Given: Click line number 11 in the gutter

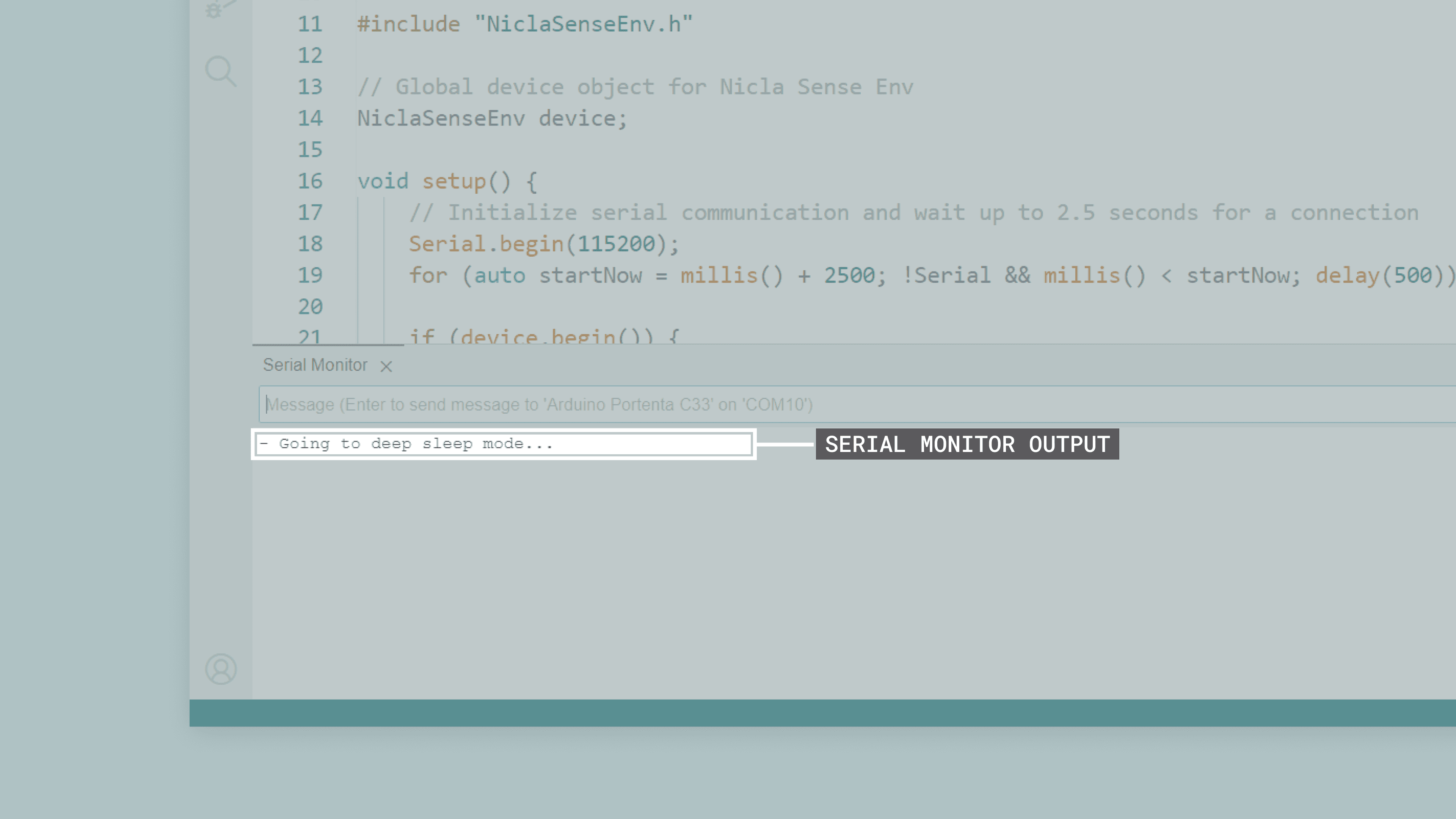Looking at the screenshot, I should [x=310, y=24].
